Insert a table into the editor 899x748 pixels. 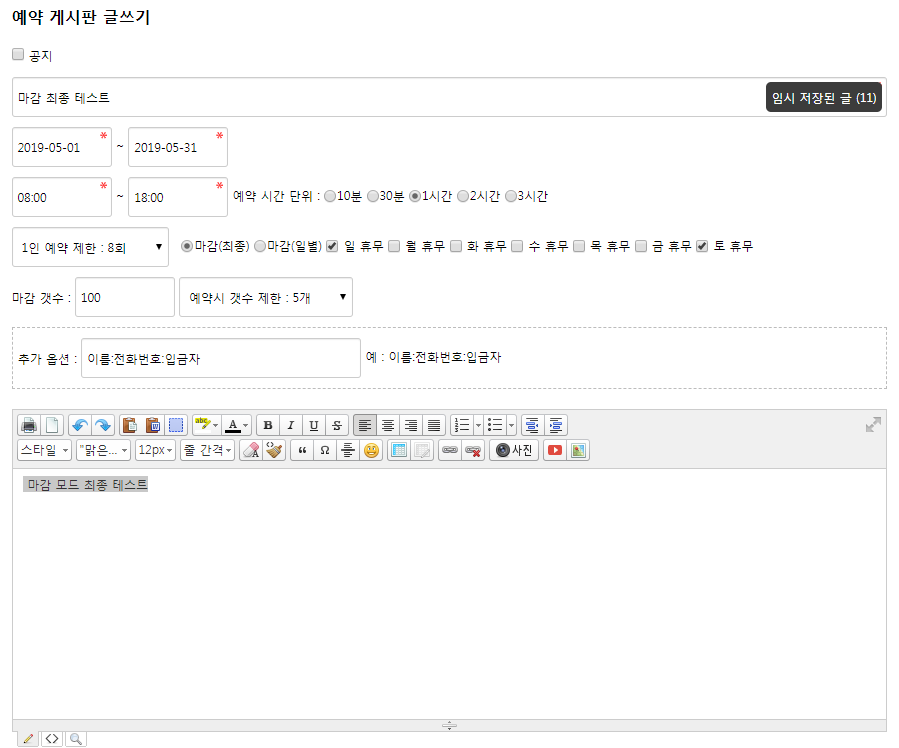[x=398, y=450]
